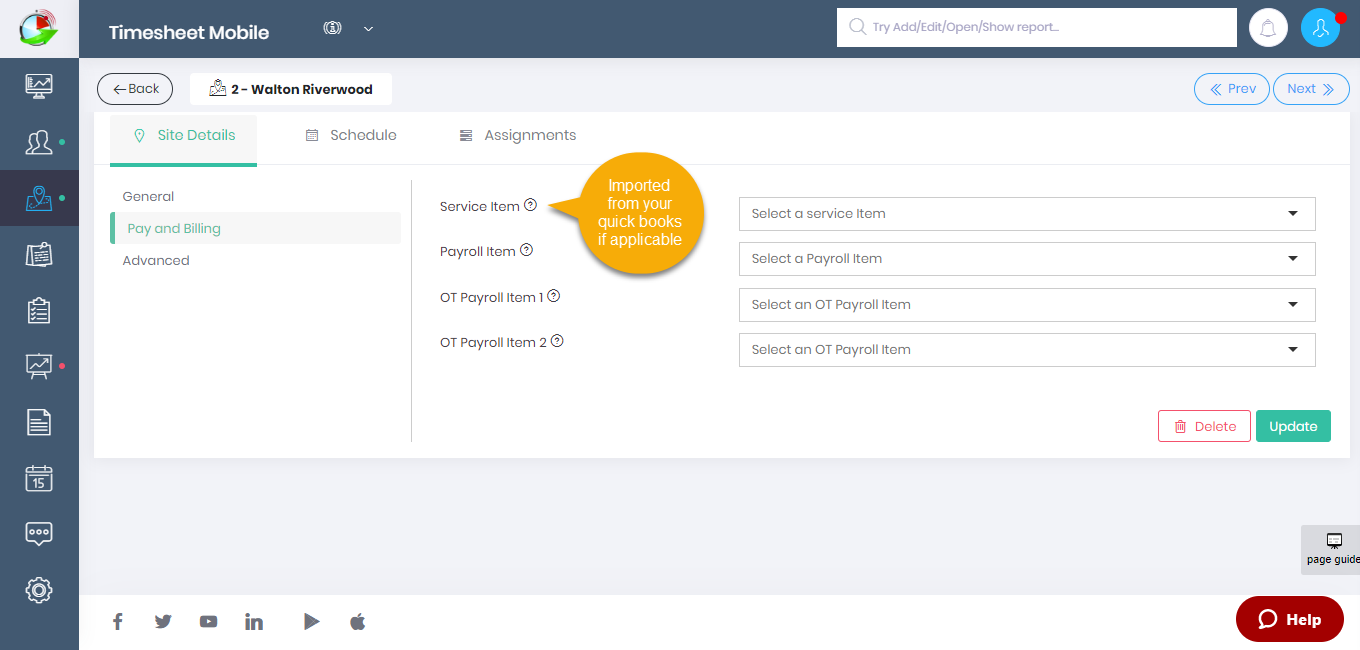
Task: Go to next site with Next
Action: (x=1311, y=89)
